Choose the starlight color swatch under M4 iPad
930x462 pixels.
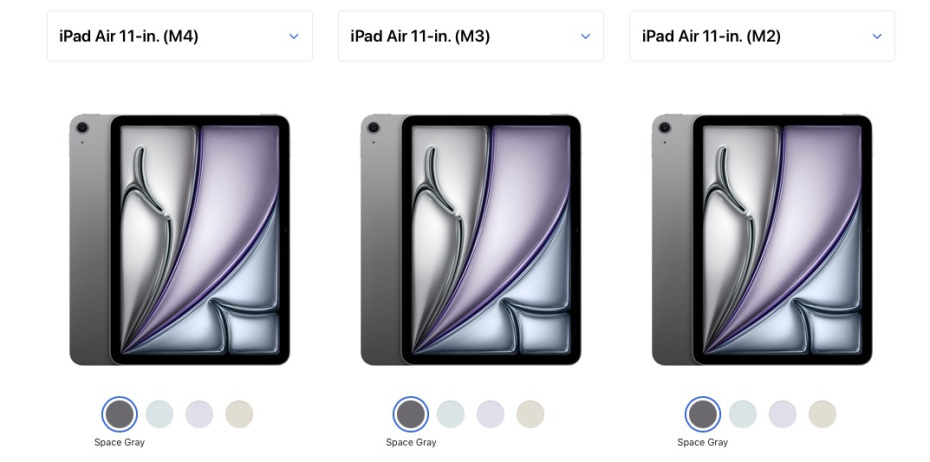239,414
